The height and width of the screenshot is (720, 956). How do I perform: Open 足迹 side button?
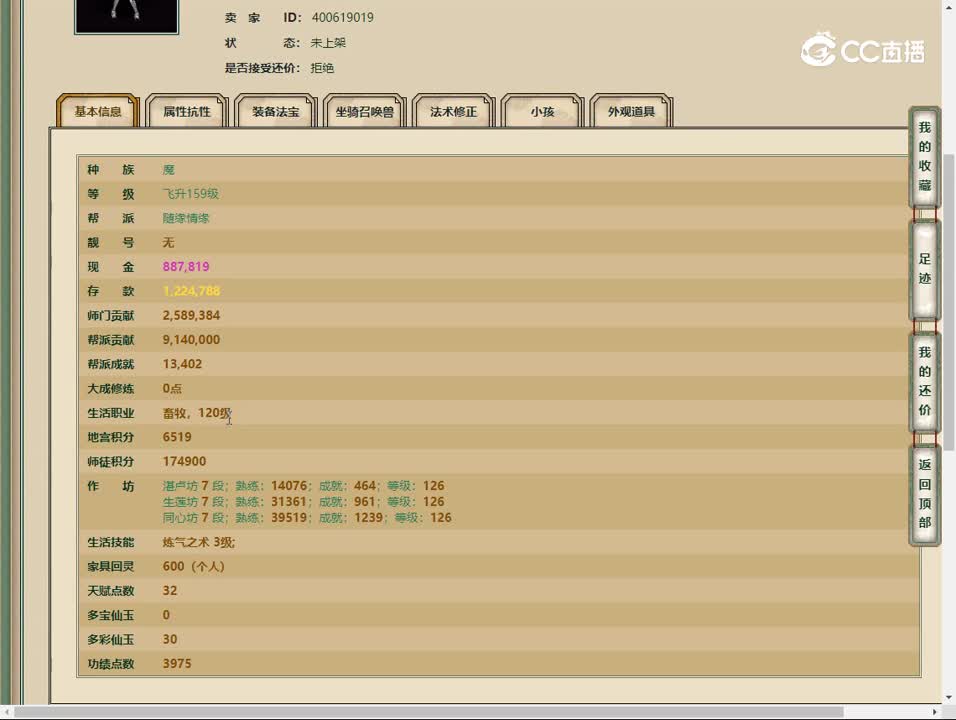pyautogui.click(x=924, y=269)
